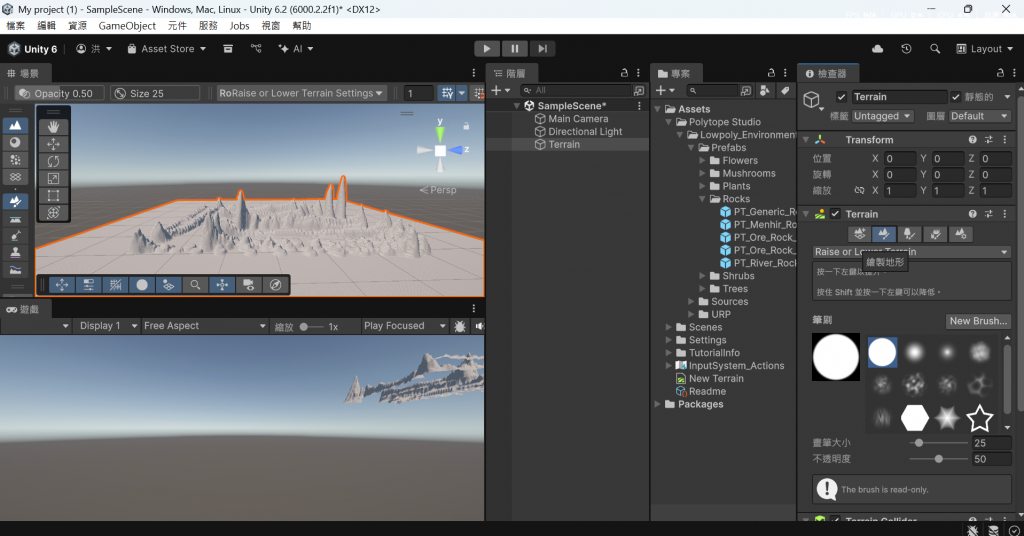Select the Move tool in scene
Viewport: 1024px width, 536px height.
point(54,144)
